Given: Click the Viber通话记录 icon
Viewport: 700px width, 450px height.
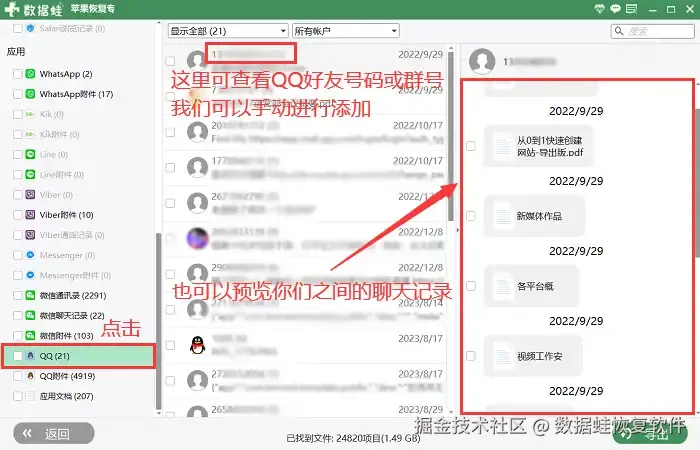Looking at the screenshot, I should [x=30, y=235].
